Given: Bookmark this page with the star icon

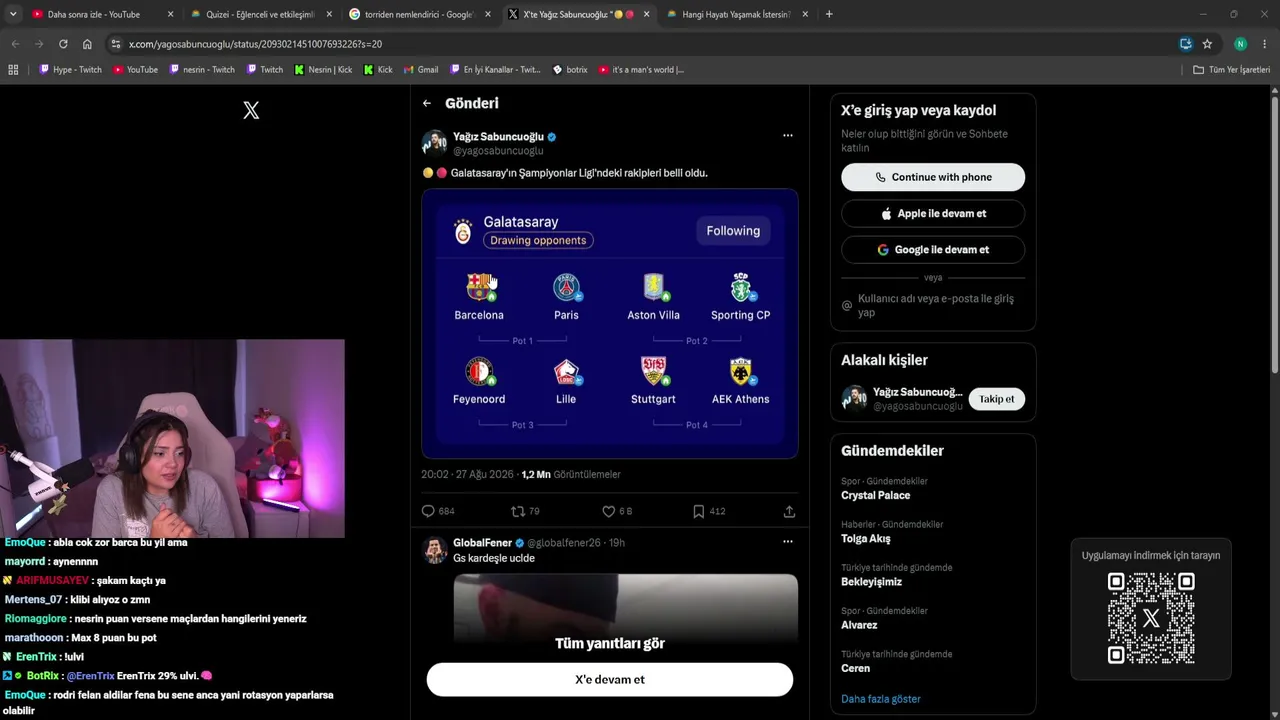Looking at the screenshot, I should (1207, 44).
